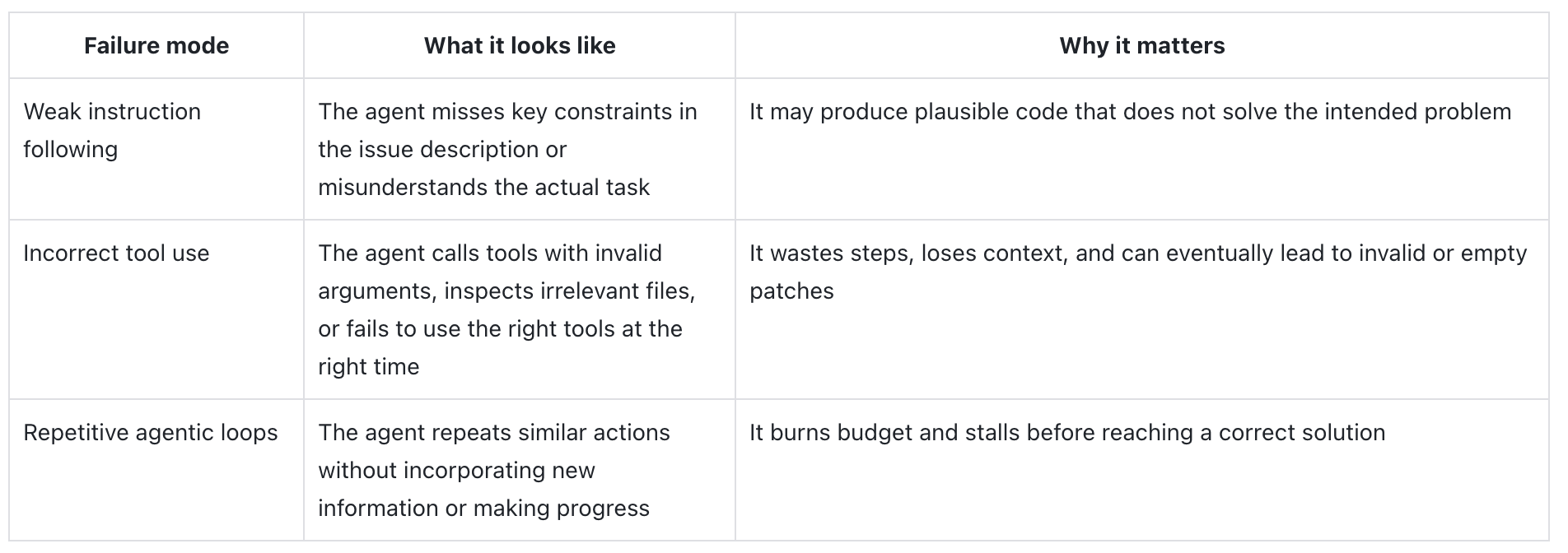Click the "Failure mode" column header

(x=156, y=45)
